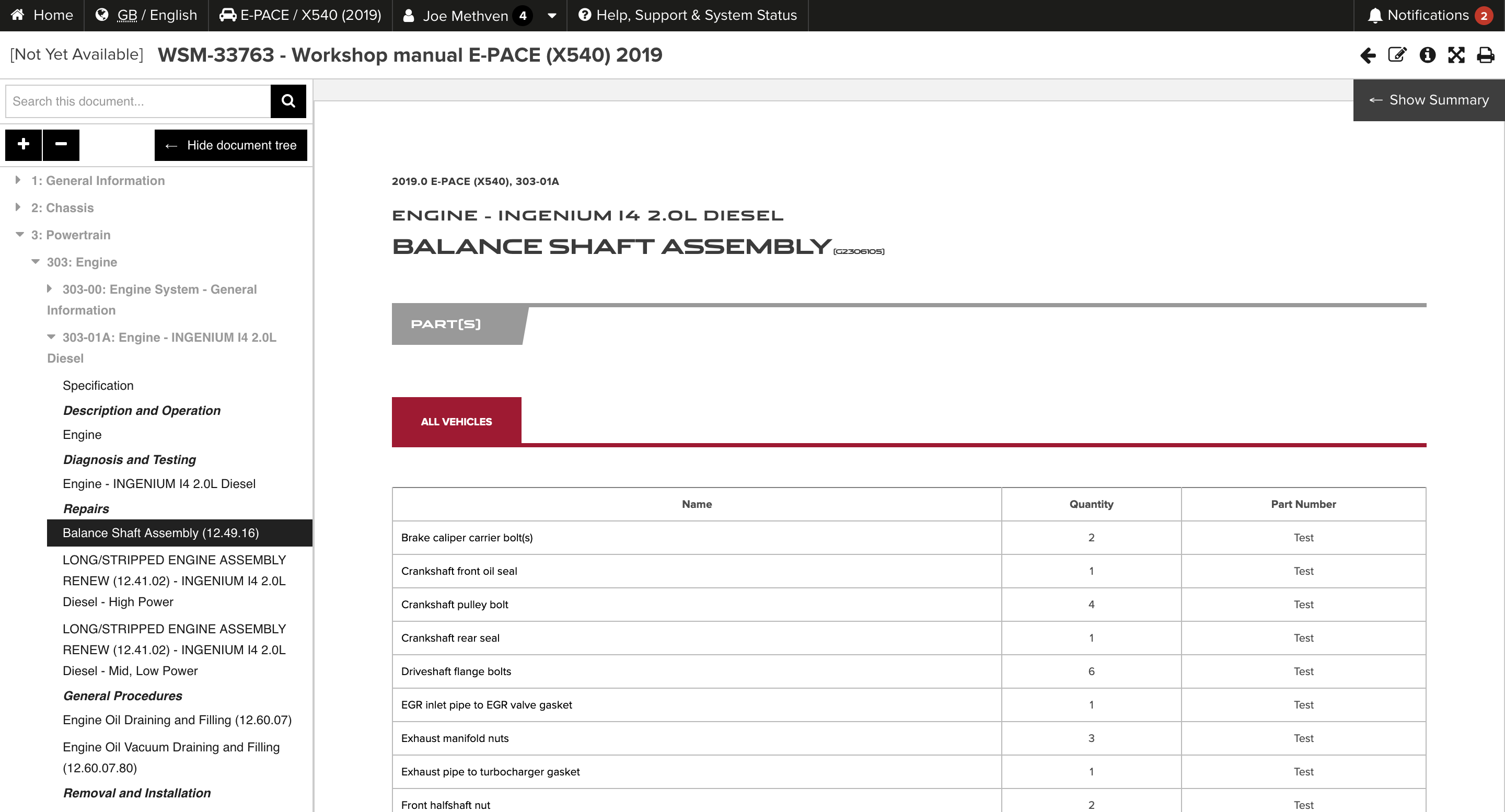
Task: Open Help, Support & System Status
Action: click(688, 15)
